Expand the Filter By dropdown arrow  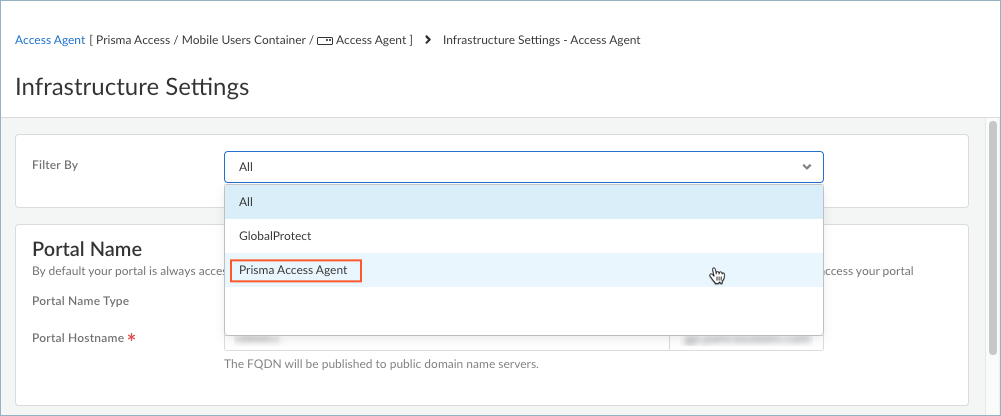[x=807, y=167]
